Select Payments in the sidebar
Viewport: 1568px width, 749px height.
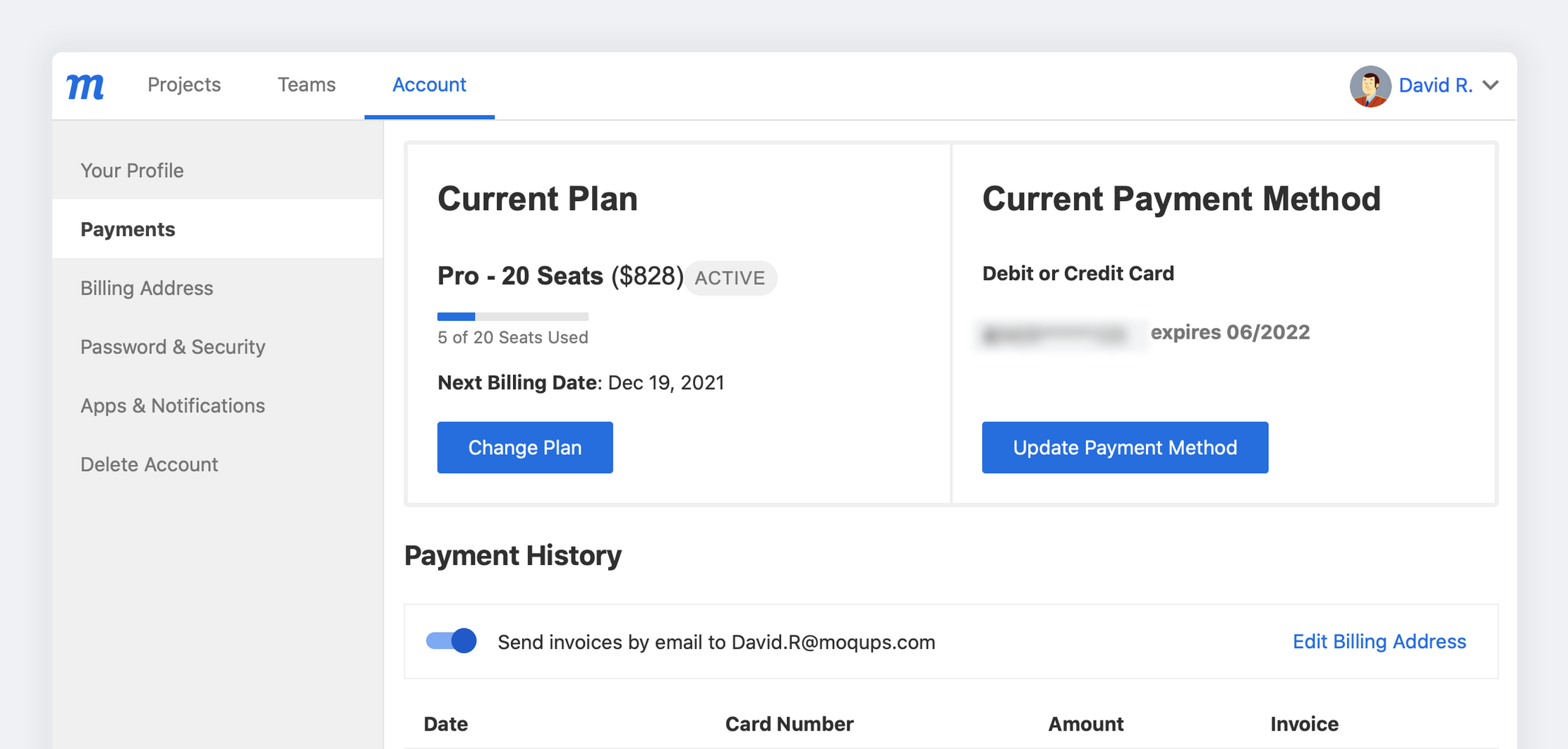[128, 229]
